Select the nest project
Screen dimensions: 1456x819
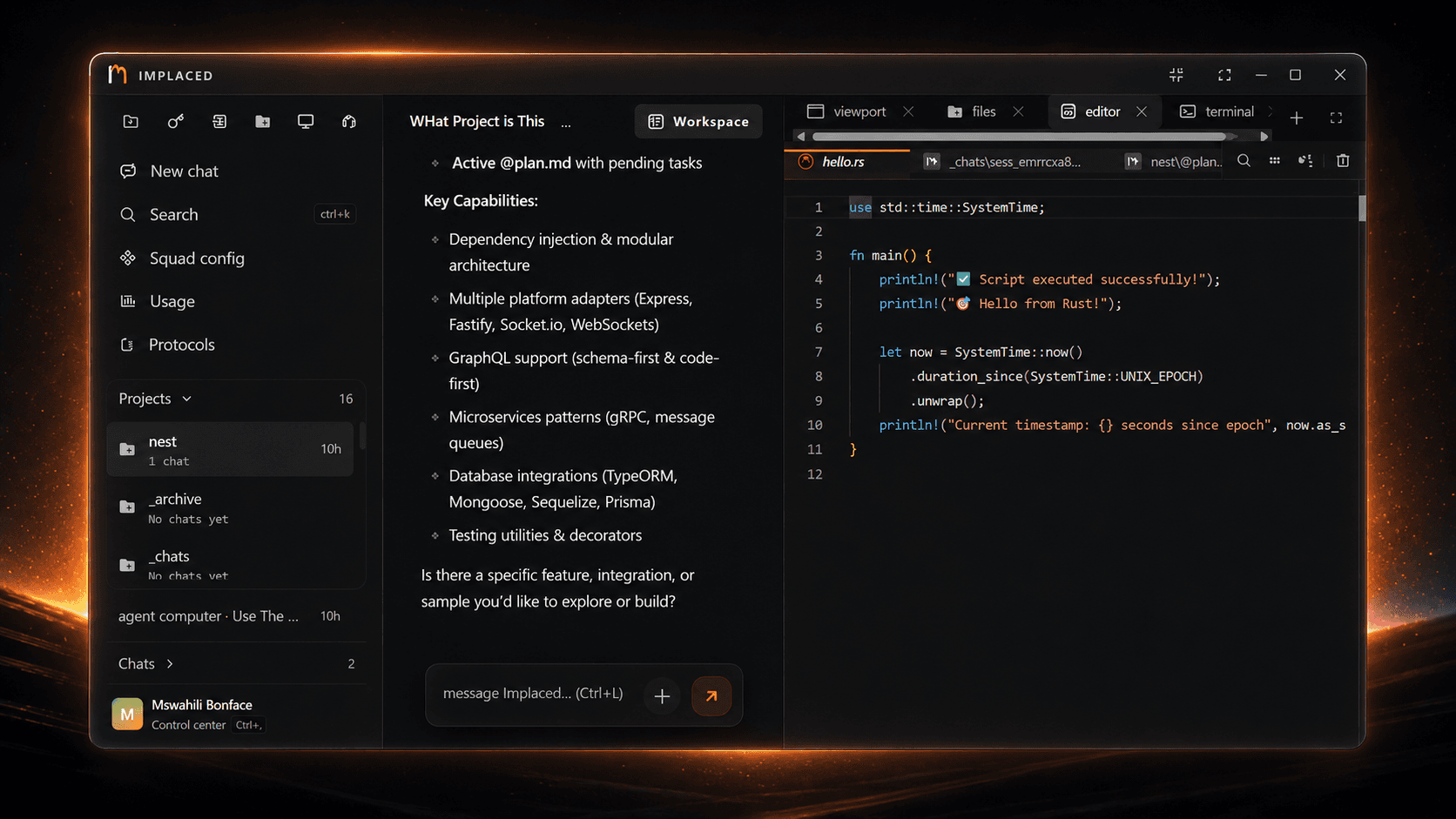coord(231,449)
